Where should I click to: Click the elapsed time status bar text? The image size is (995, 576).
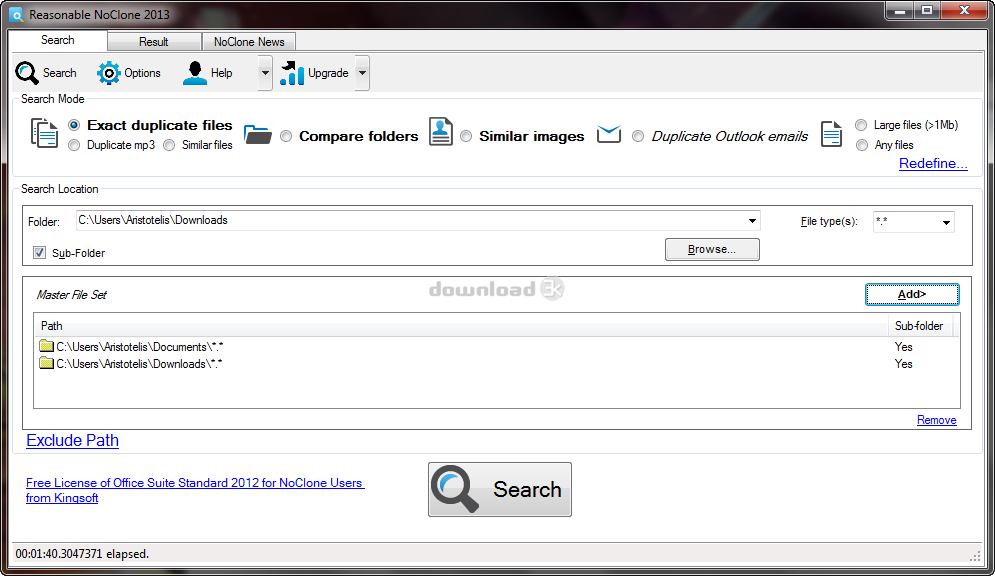(x=82, y=554)
